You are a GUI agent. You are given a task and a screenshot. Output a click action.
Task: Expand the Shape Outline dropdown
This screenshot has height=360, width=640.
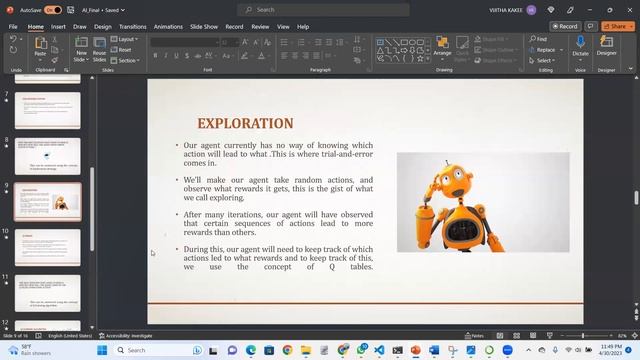click(496, 50)
